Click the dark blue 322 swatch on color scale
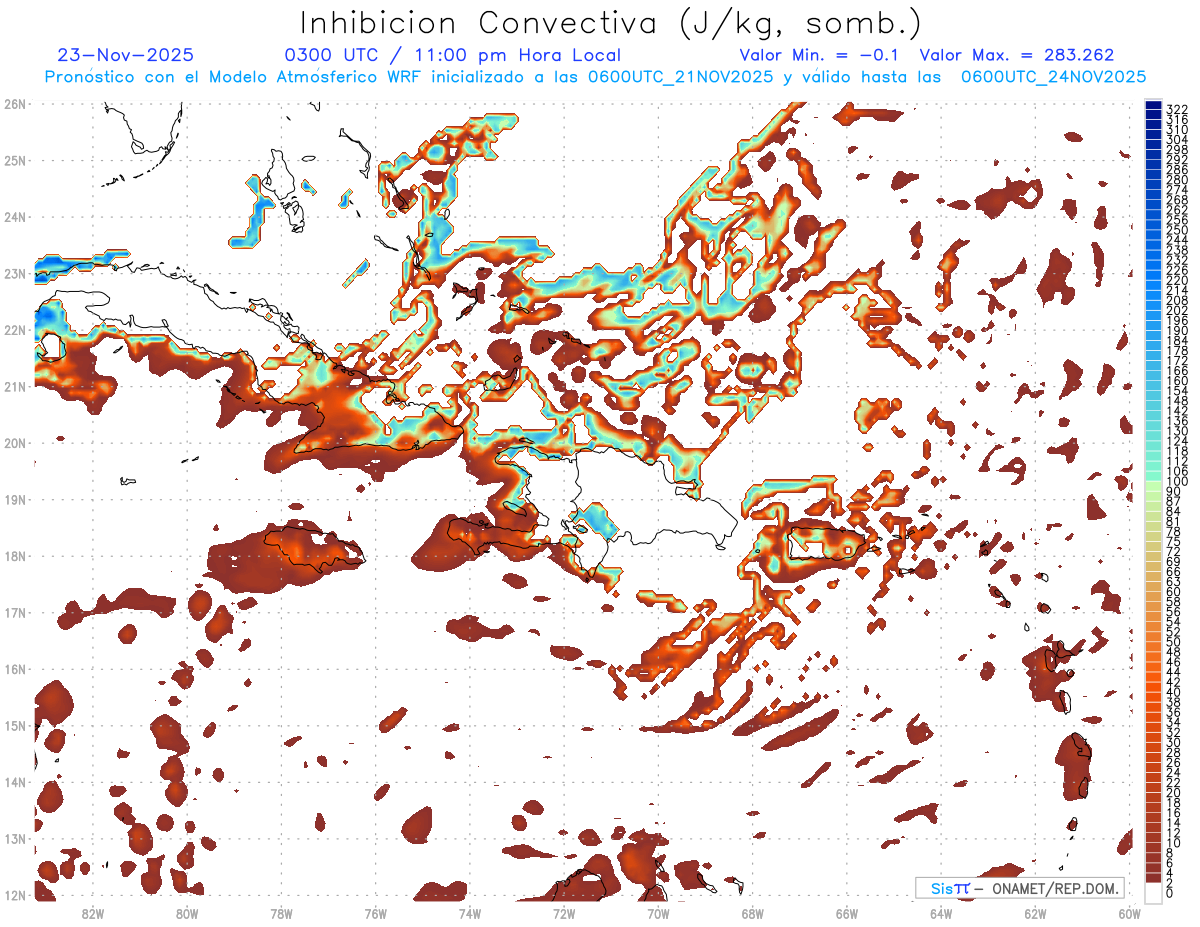This screenshot has height=927, width=1200. tap(1153, 106)
